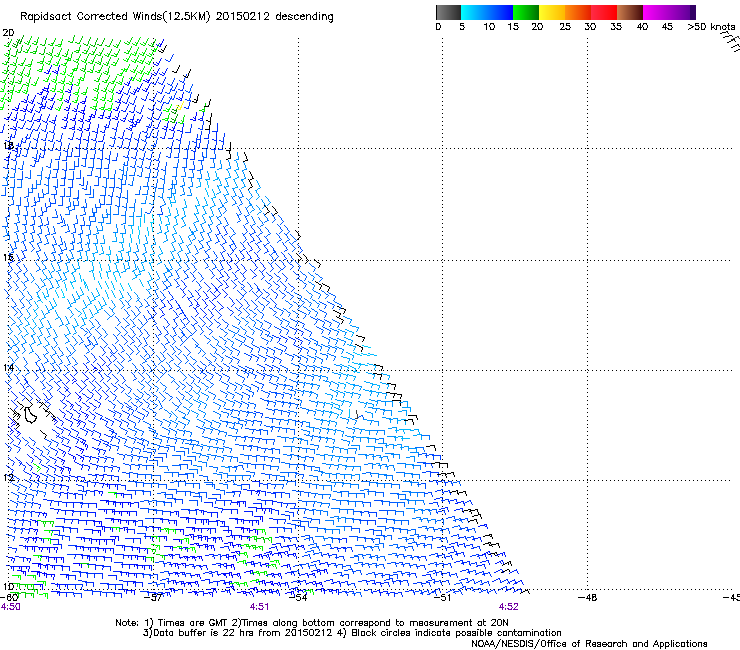Click the 'Rapidscat Corrected Winds(12.5KM)' title text
This screenshot has height=650, width=740.
click(x=116, y=17)
